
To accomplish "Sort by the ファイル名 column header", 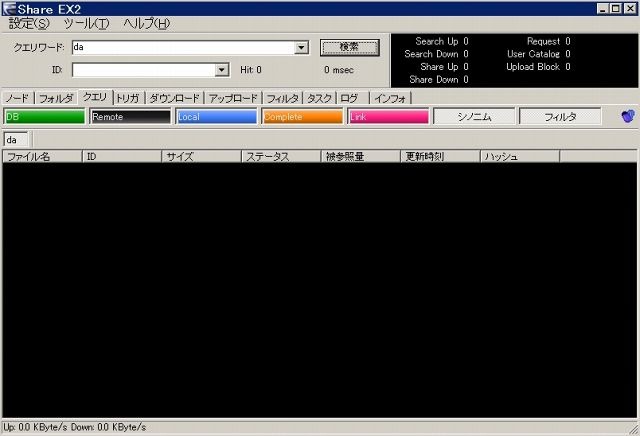I will [x=42, y=156].
